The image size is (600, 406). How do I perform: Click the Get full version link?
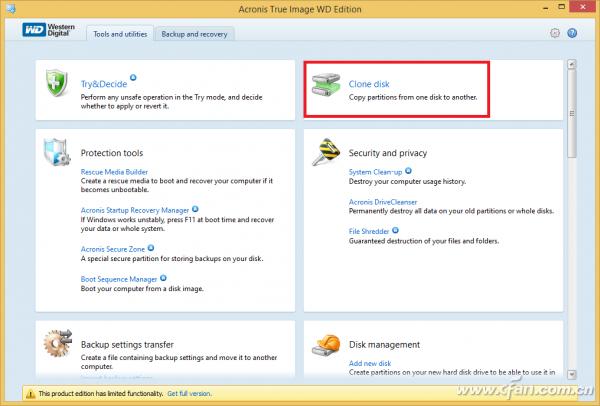tap(189, 394)
